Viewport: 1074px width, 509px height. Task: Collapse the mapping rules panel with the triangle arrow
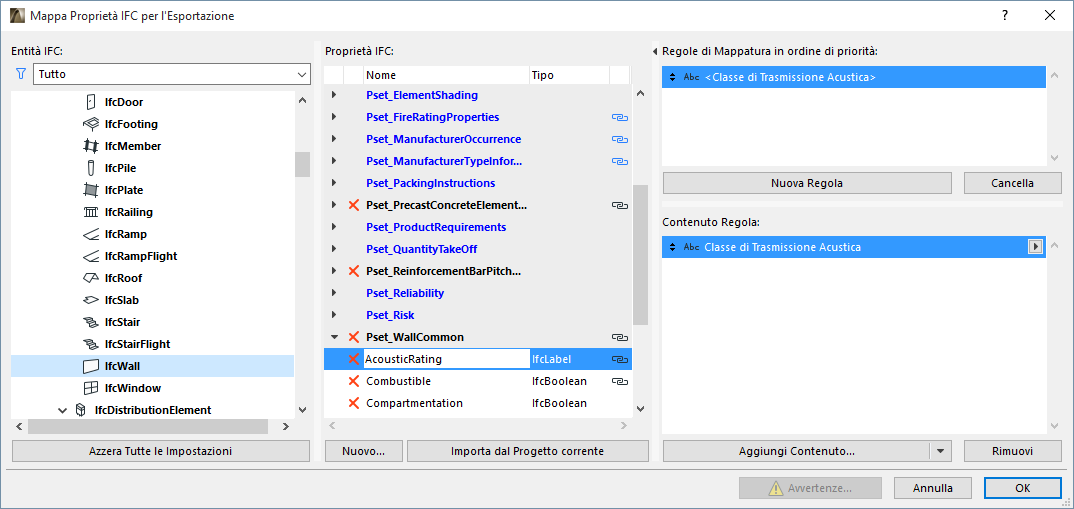655,51
